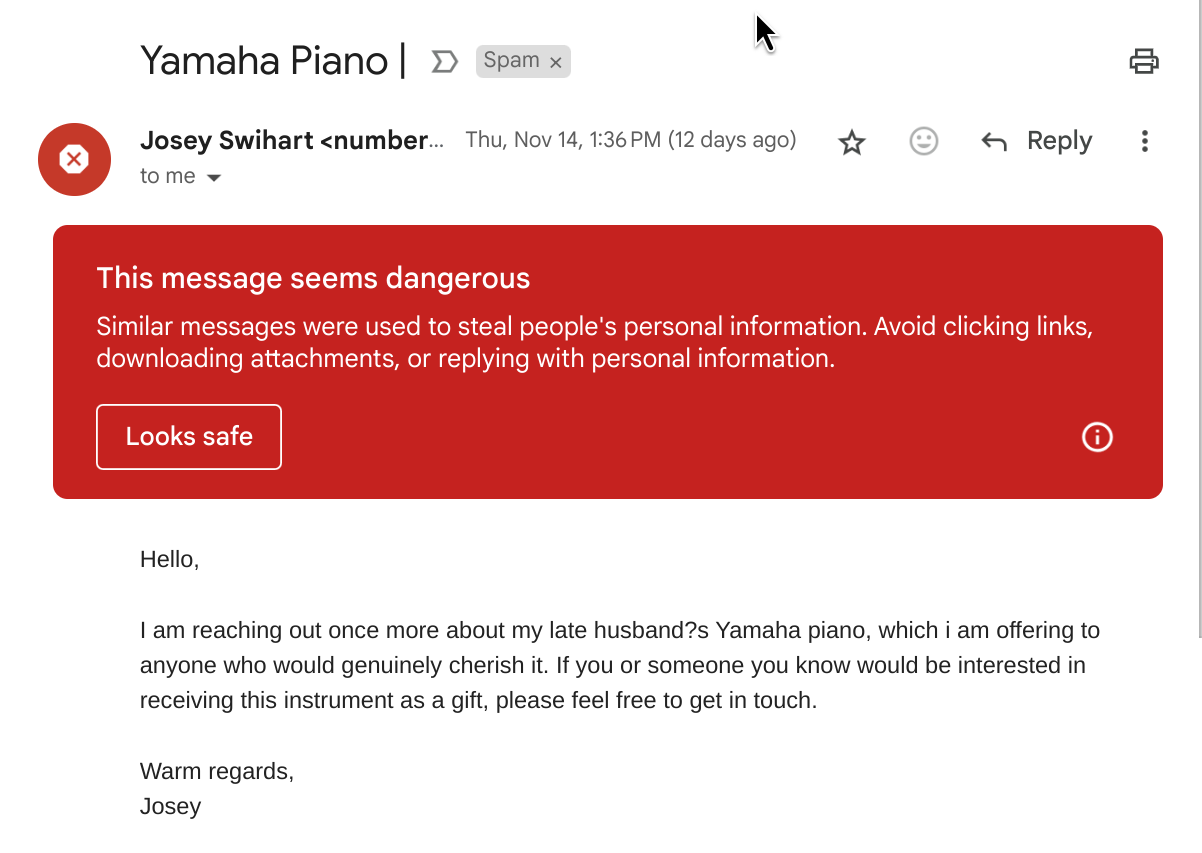Toggle the importance marker beside the subject
The width and height of the screenshot is (1202, 853).
(444, 62)
